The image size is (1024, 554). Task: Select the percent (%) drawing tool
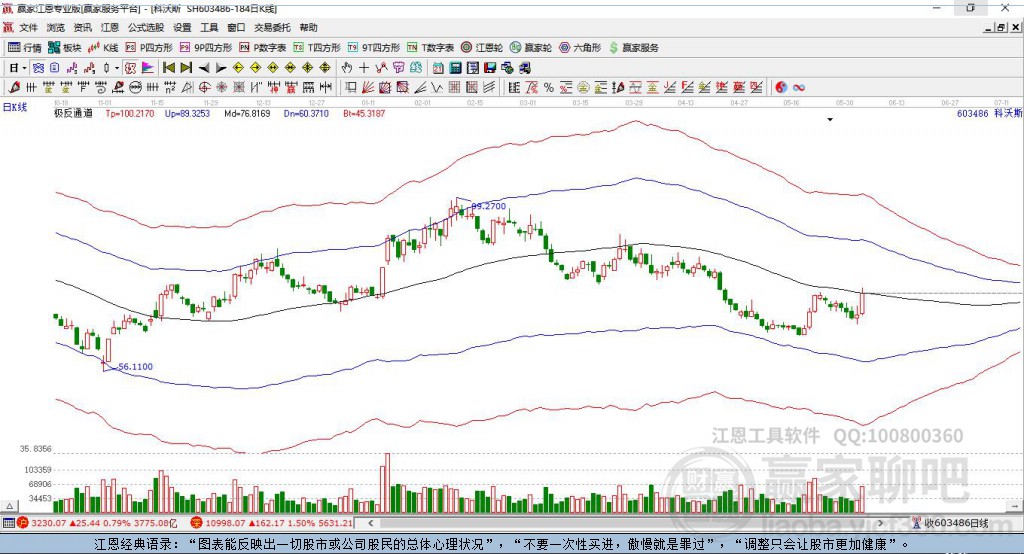(549, 87)
